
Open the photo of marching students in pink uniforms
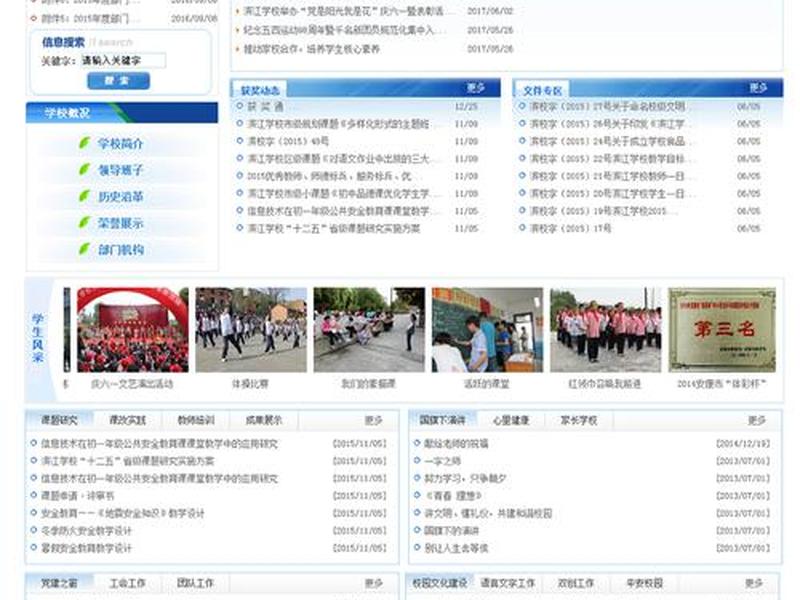tap(606, 330)
